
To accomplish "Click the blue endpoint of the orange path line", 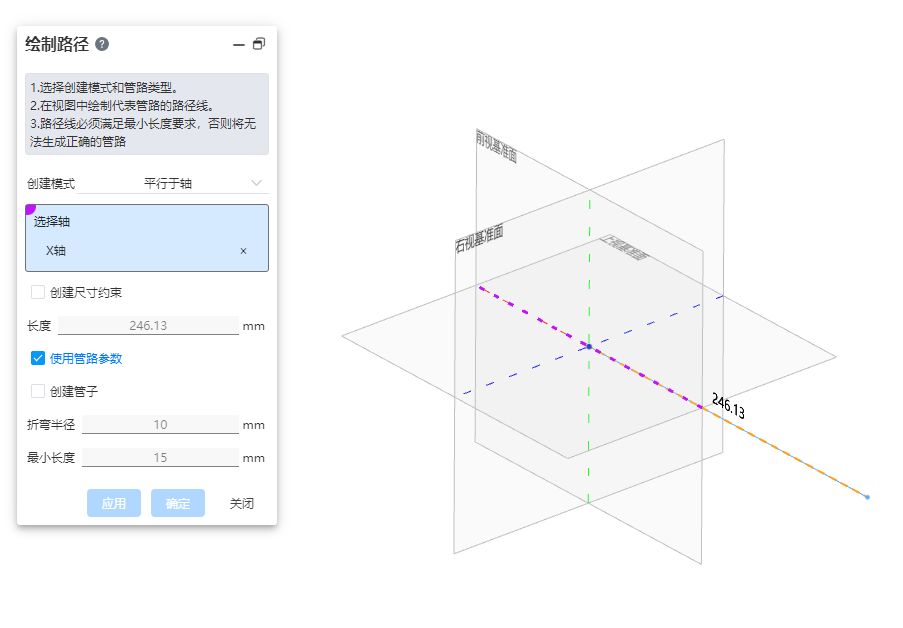I will [x=867, y=497].
